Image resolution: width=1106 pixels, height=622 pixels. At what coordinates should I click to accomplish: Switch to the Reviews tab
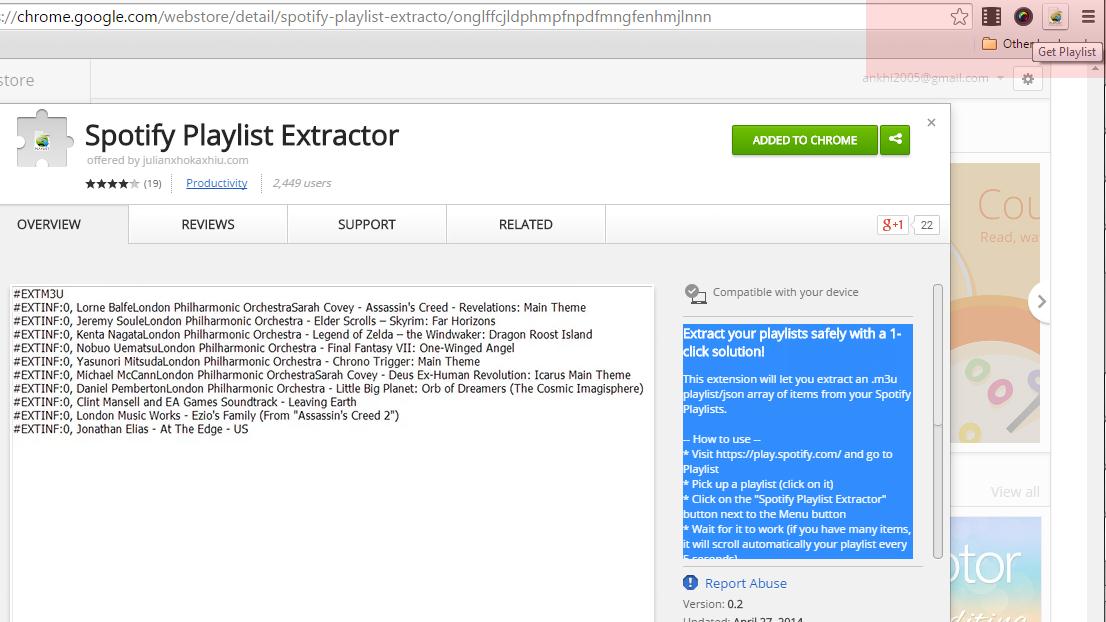[207, 224]
